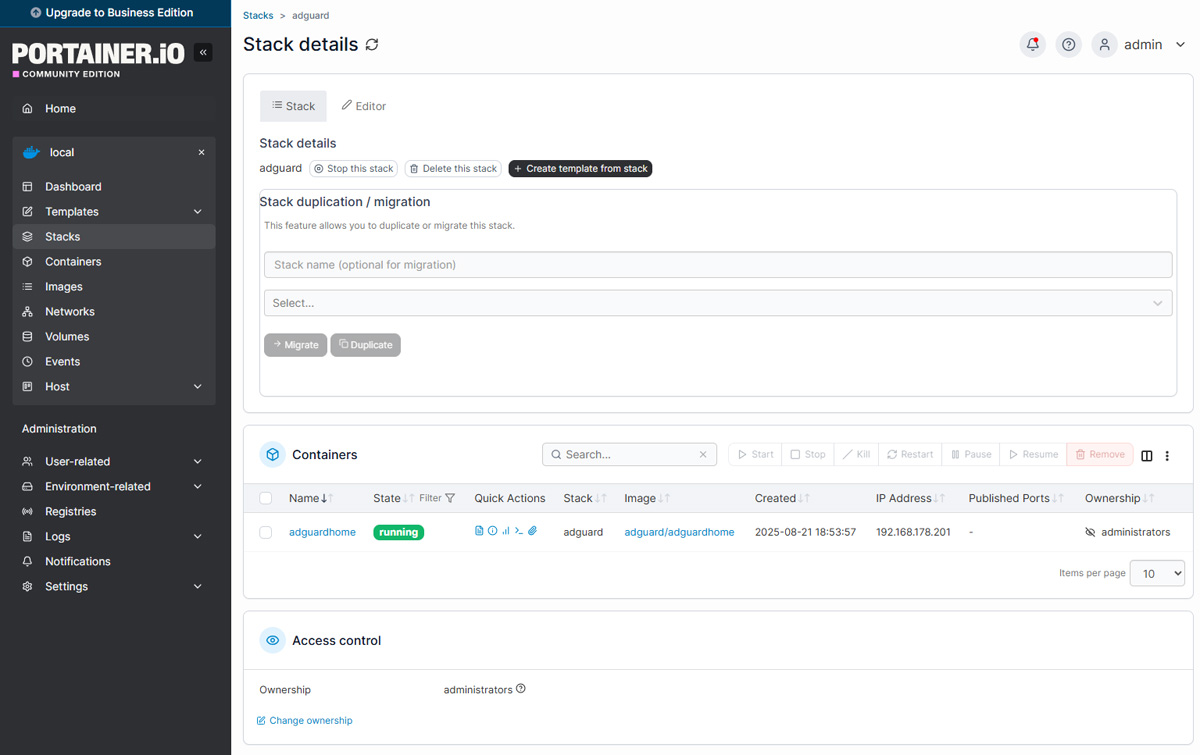Image resolution: width=1200 pixels, height=755 pixels.
Task: Open the environment Select dropdown
Action: point(718,303)
